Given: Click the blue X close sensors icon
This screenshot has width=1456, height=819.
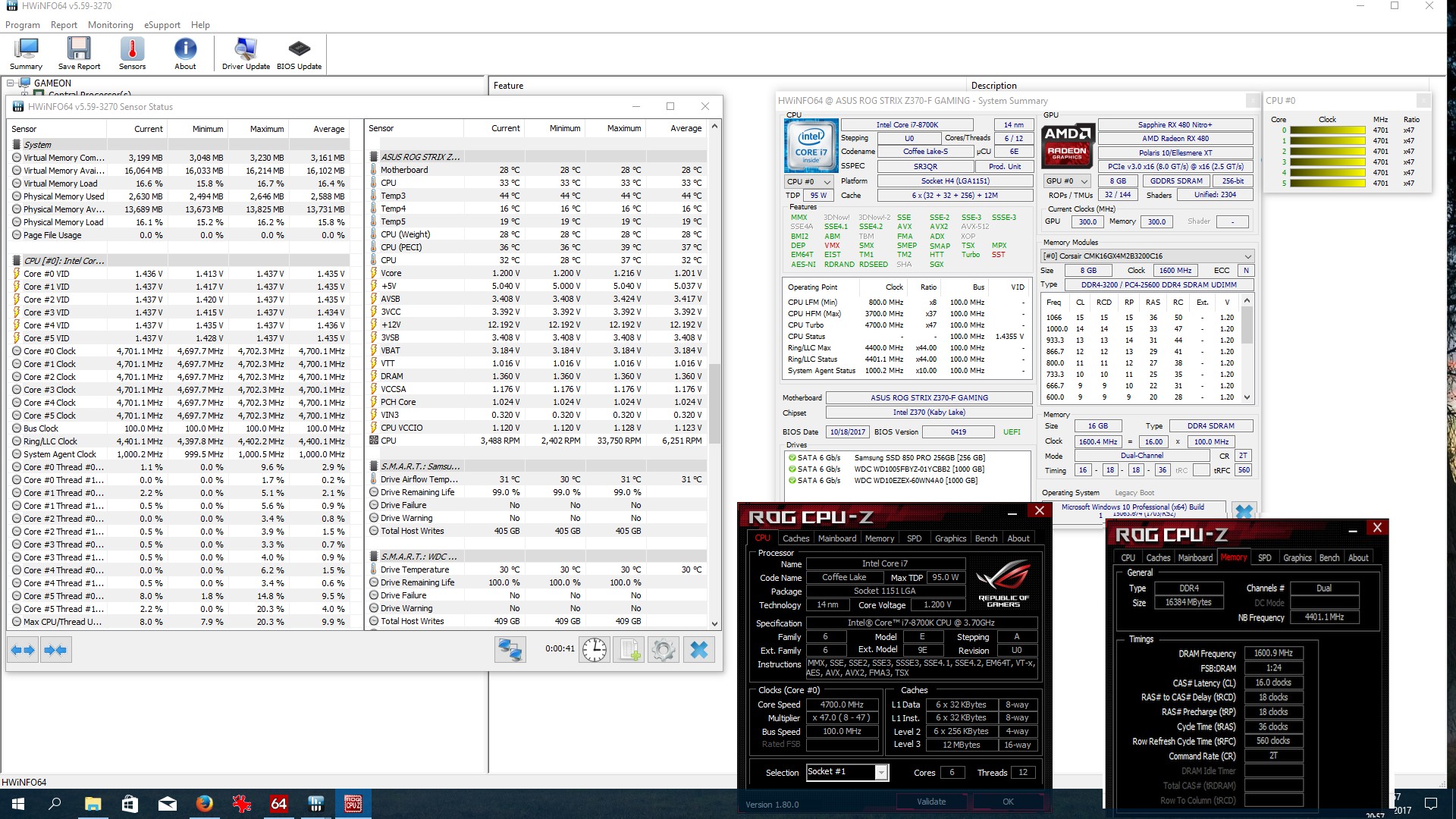Looking at the screenshot, I should tap(699, 650).
